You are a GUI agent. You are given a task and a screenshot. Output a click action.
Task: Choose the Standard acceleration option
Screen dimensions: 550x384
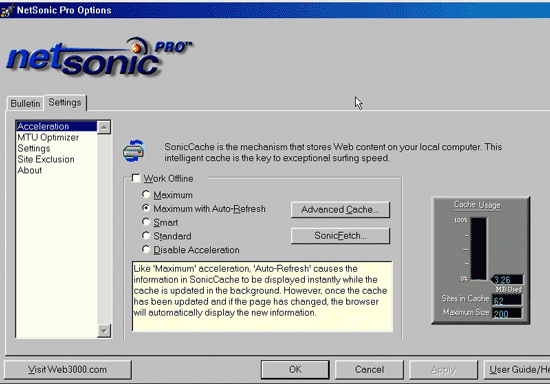pos(146,235)
